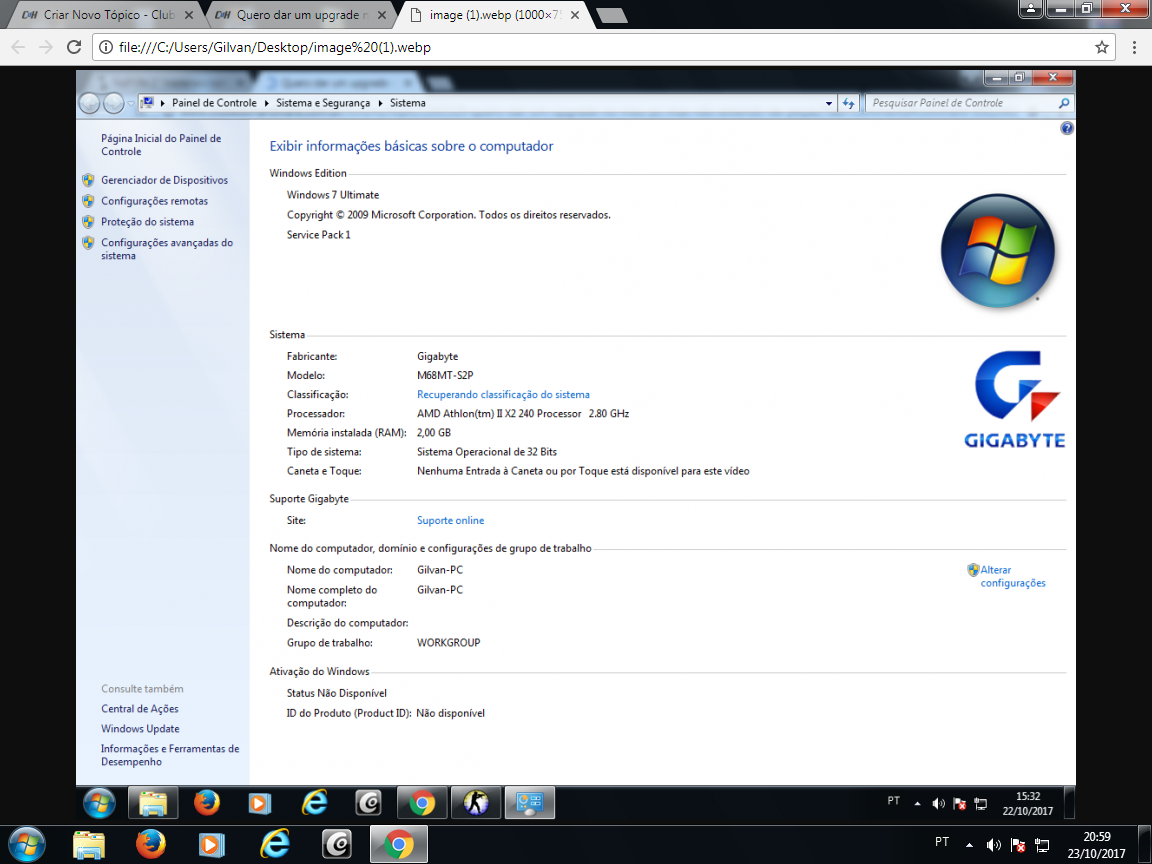Open Proteção do sistema link
Screen dimensions: 1152x864
[148, 221]
